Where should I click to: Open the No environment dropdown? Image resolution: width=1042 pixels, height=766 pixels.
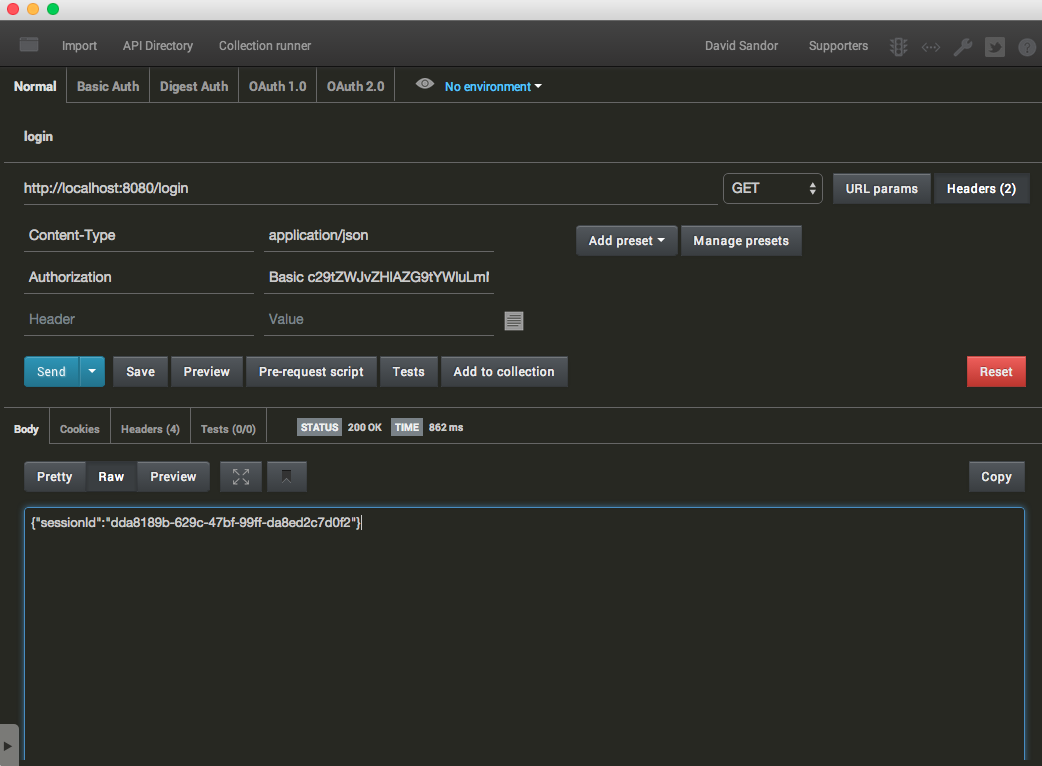(493, 86)
